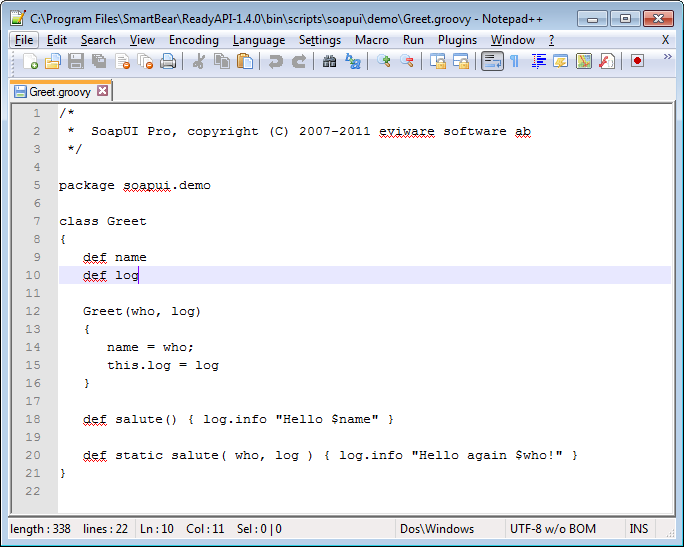Expand hidden toolbar buttons chevron
This screenshot has width=684, height=547.
point(667,57)
